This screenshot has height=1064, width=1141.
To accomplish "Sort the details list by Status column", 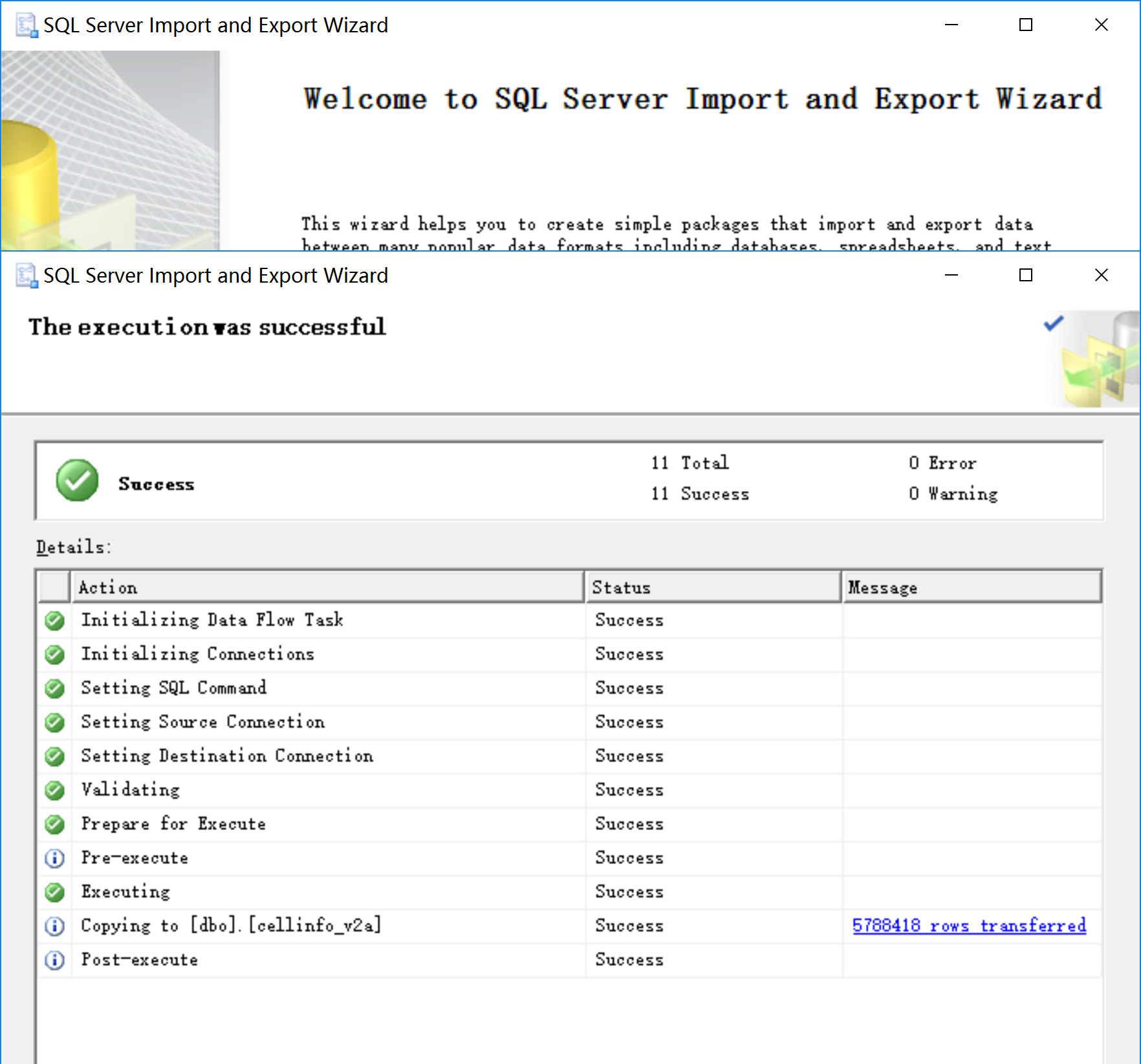I will pyautogui.click(x=713, y=587).
